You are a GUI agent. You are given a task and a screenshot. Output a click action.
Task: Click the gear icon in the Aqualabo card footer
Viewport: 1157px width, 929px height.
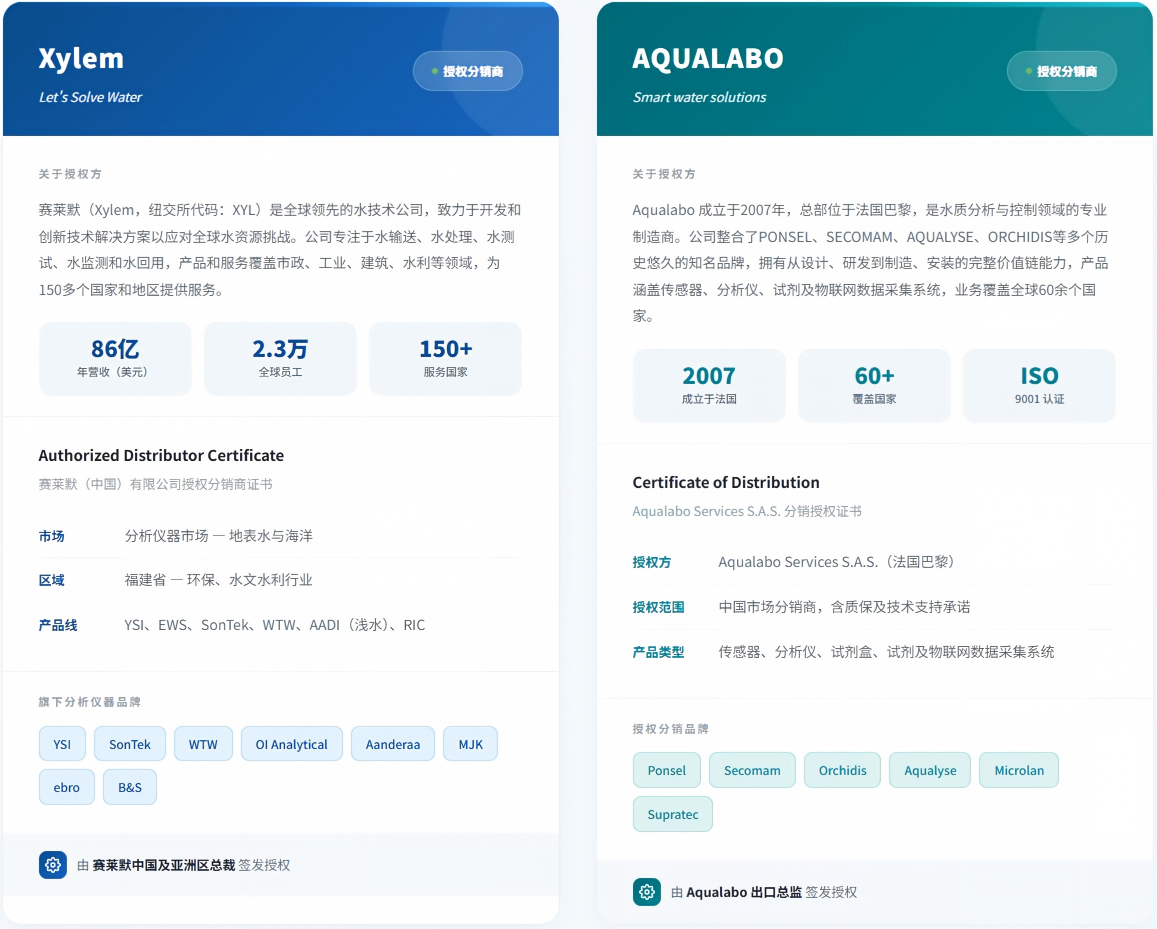646,892
